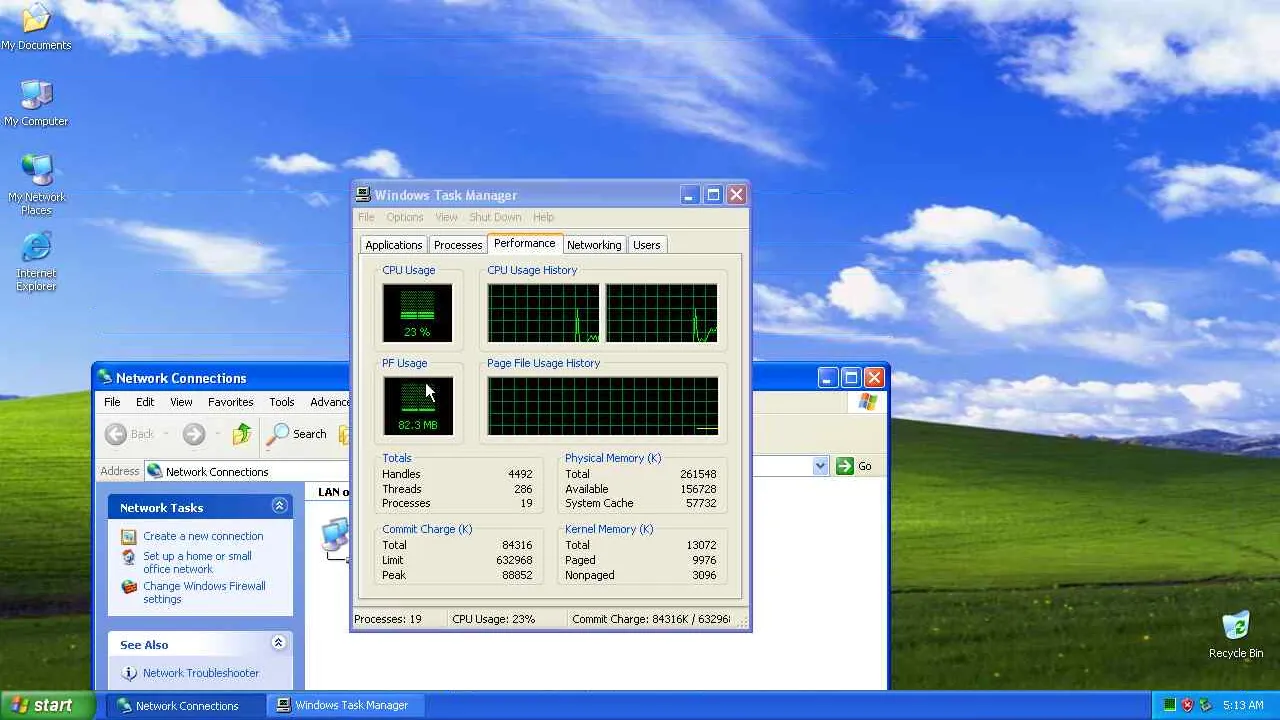
Task: Open the Edit menu in Network Connections
Action: (x=145, y=402)
